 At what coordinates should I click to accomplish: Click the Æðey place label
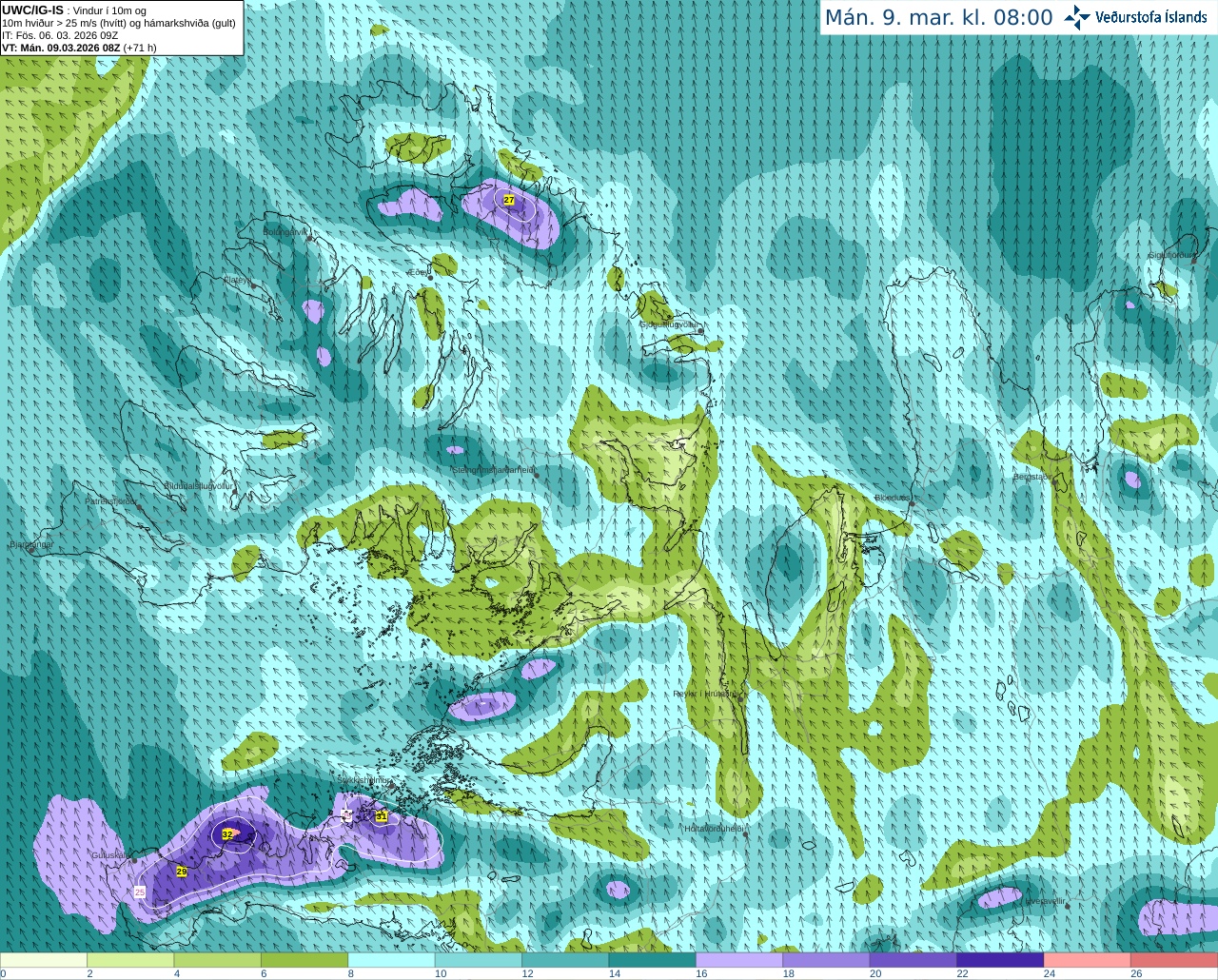tap(419, 271)
